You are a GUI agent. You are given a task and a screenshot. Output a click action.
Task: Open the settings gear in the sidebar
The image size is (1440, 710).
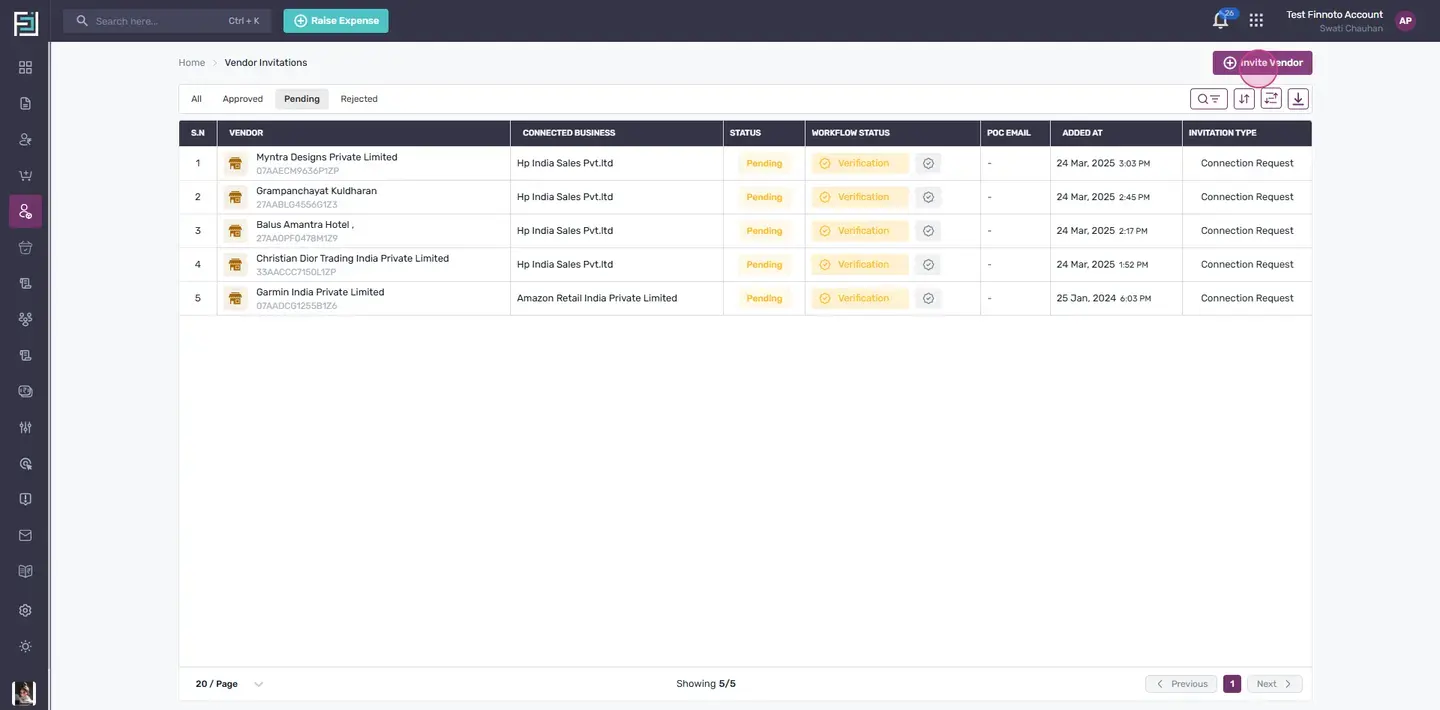(25, 610)
